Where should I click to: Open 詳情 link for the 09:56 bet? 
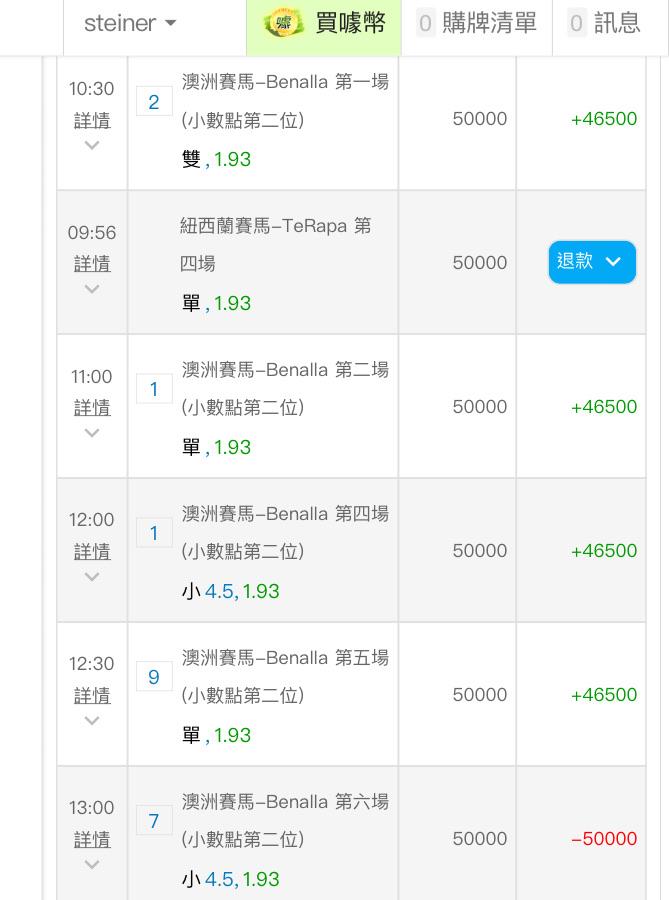pyautogui.click(x=92, y=264)
